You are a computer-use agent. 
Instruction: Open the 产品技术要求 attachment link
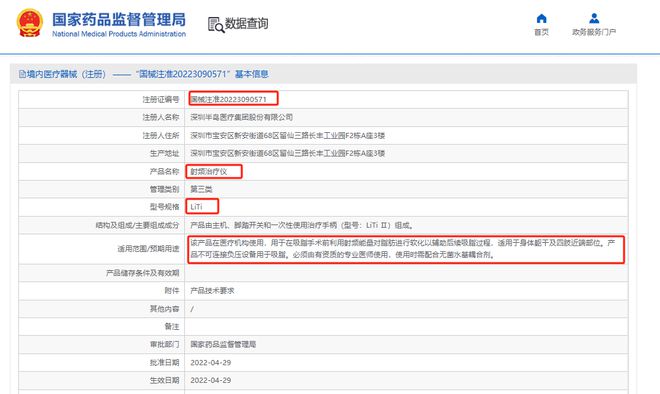pyautogui.click(x=212, y=291)
